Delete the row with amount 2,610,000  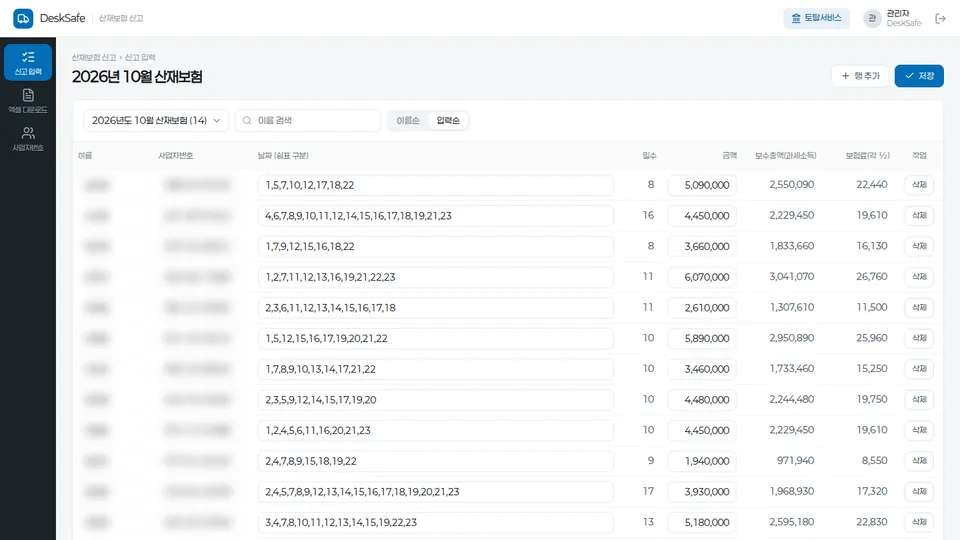pyautogui.click(x=919, y=307)
